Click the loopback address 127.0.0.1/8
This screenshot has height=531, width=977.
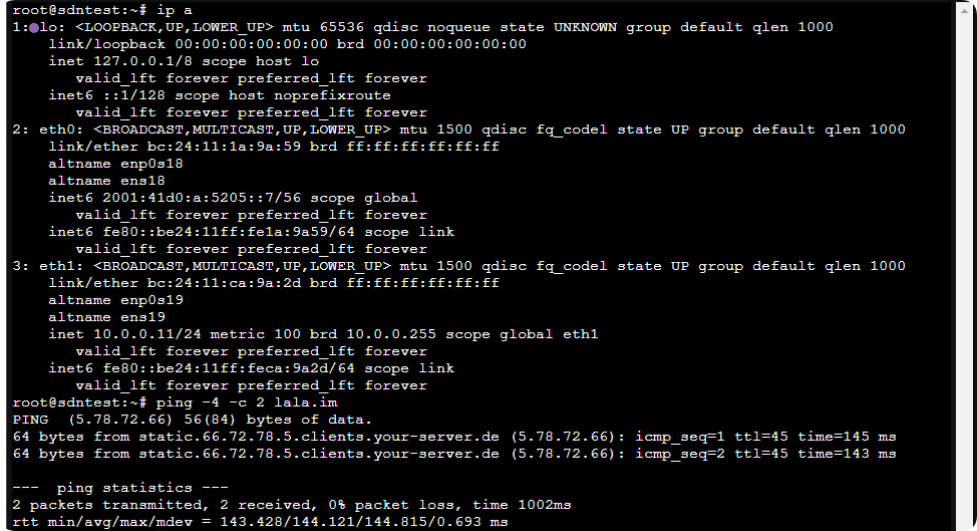143,61
